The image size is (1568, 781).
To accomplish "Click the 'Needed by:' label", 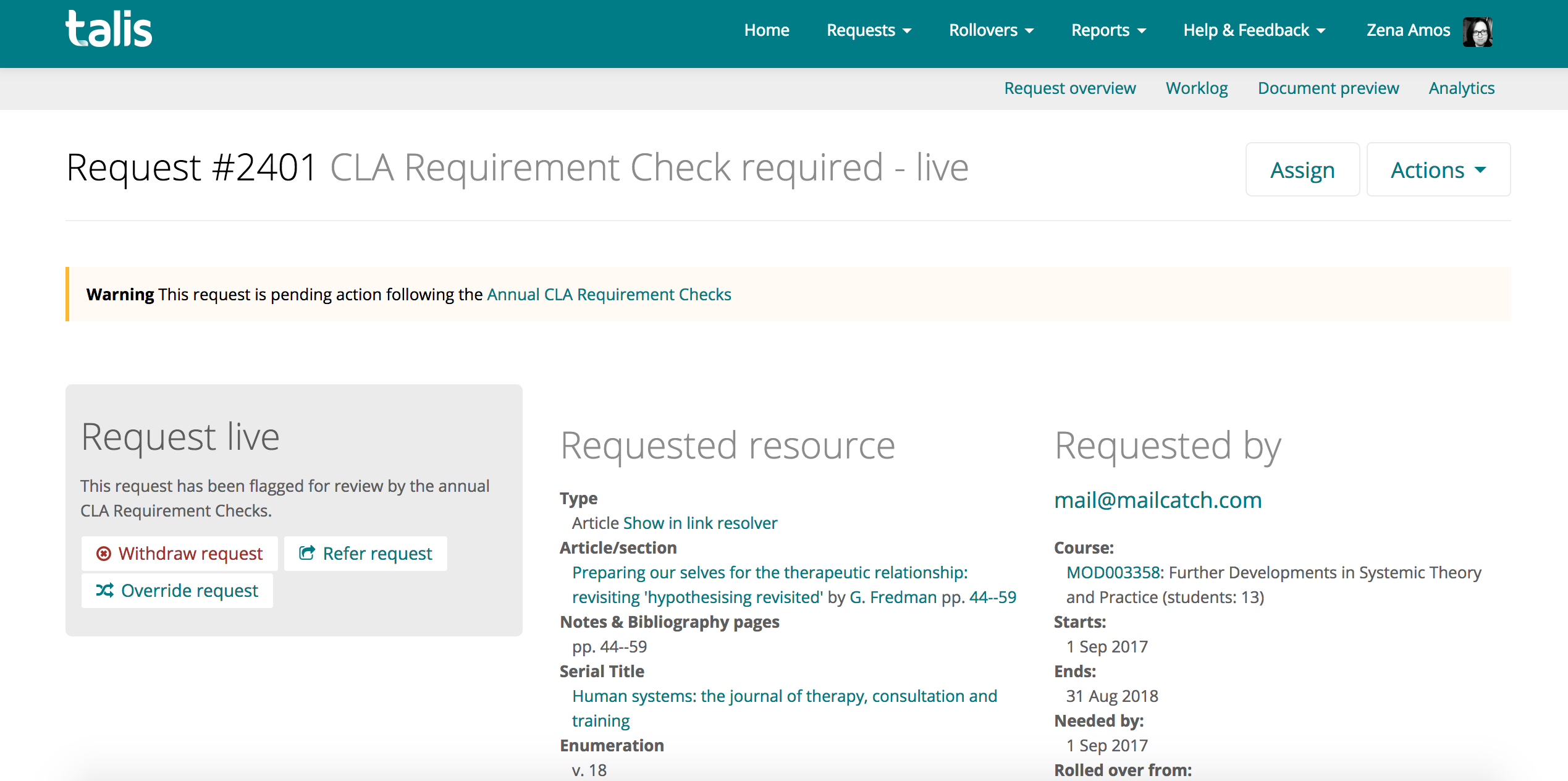I will click(x=1099, y=721).
